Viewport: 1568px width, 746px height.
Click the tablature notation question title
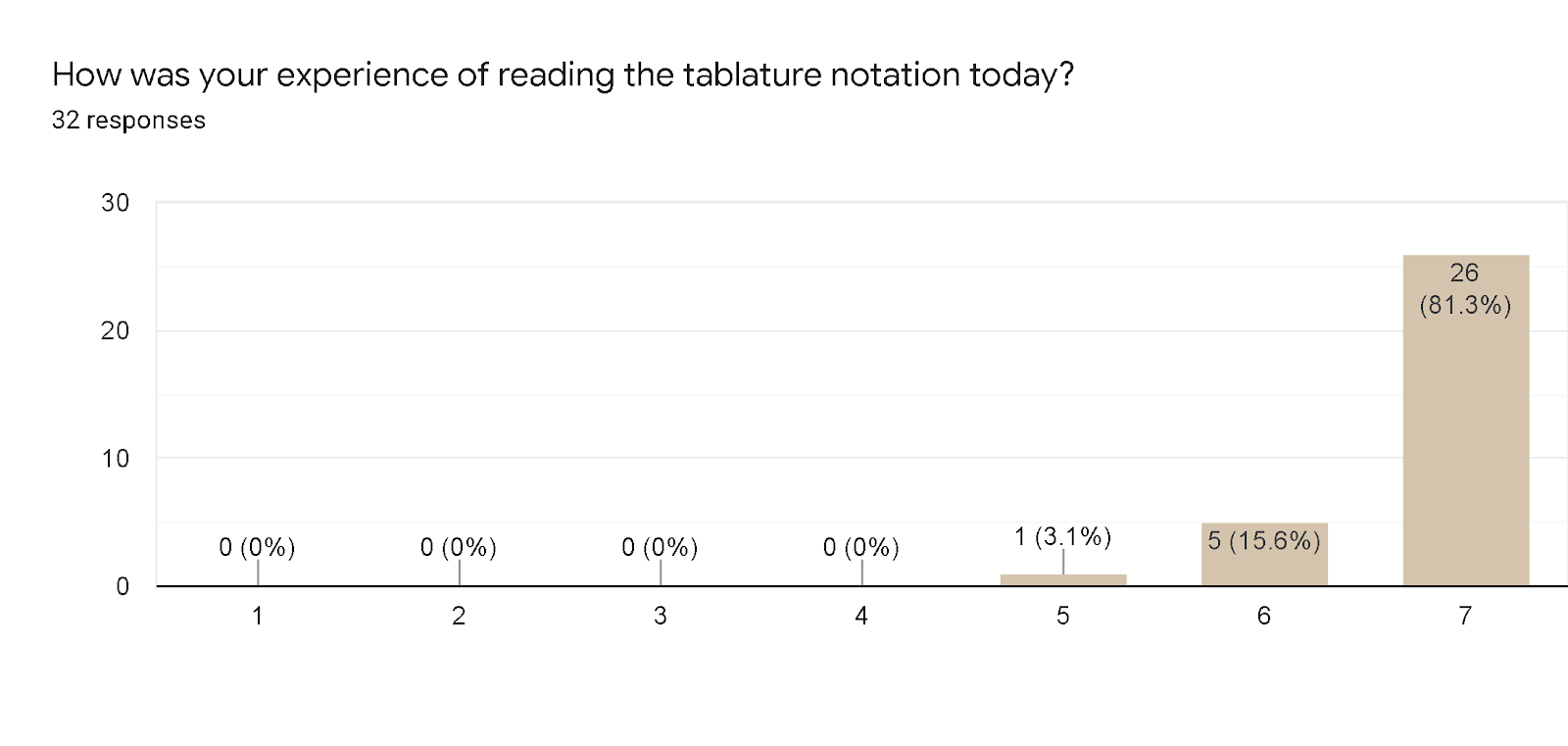pyautogui.click(x=563, y=75)
